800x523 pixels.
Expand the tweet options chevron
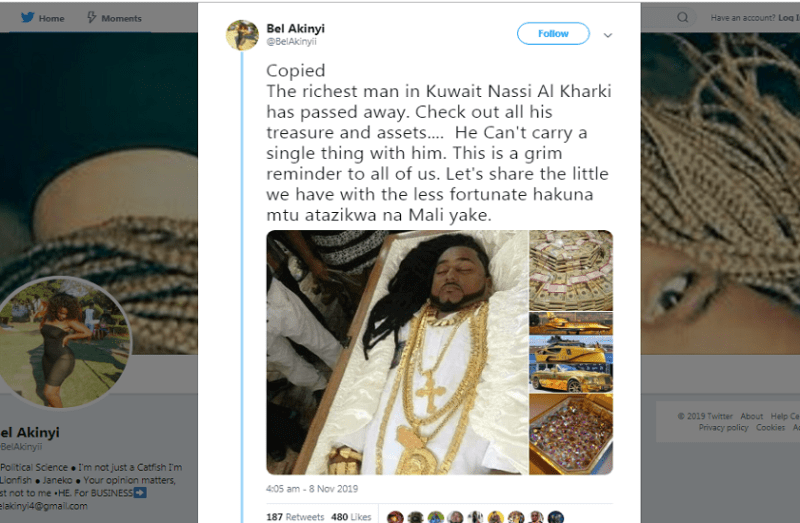tap(607, 35)
